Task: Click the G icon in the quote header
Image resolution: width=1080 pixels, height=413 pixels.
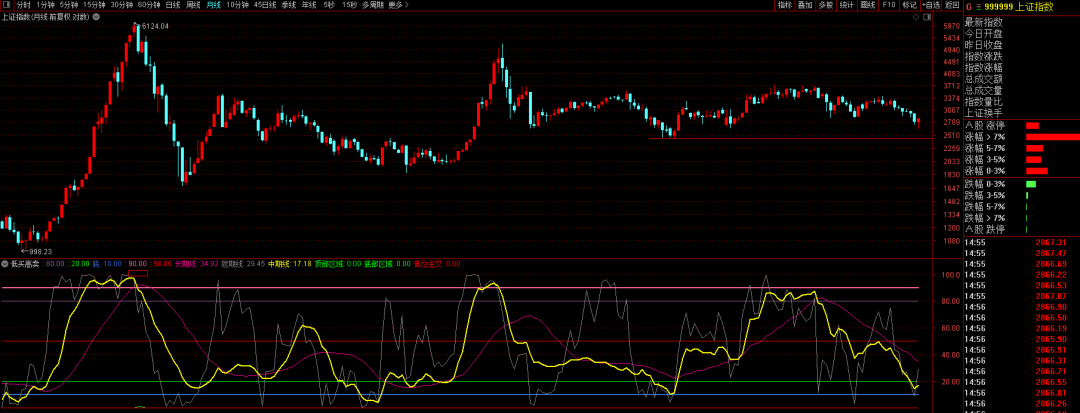Action: 967,6
